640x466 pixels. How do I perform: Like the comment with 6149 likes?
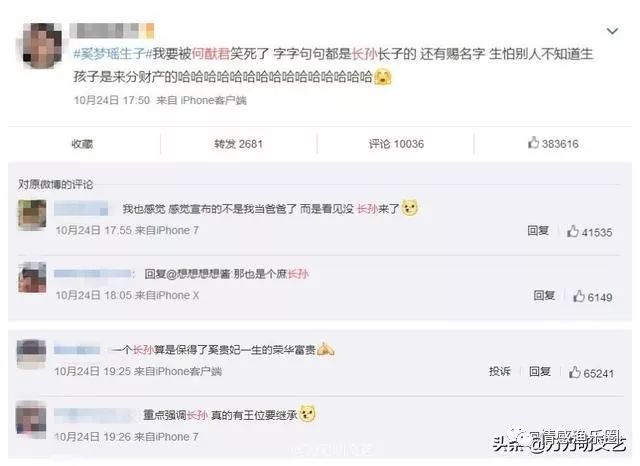(593, 297)
